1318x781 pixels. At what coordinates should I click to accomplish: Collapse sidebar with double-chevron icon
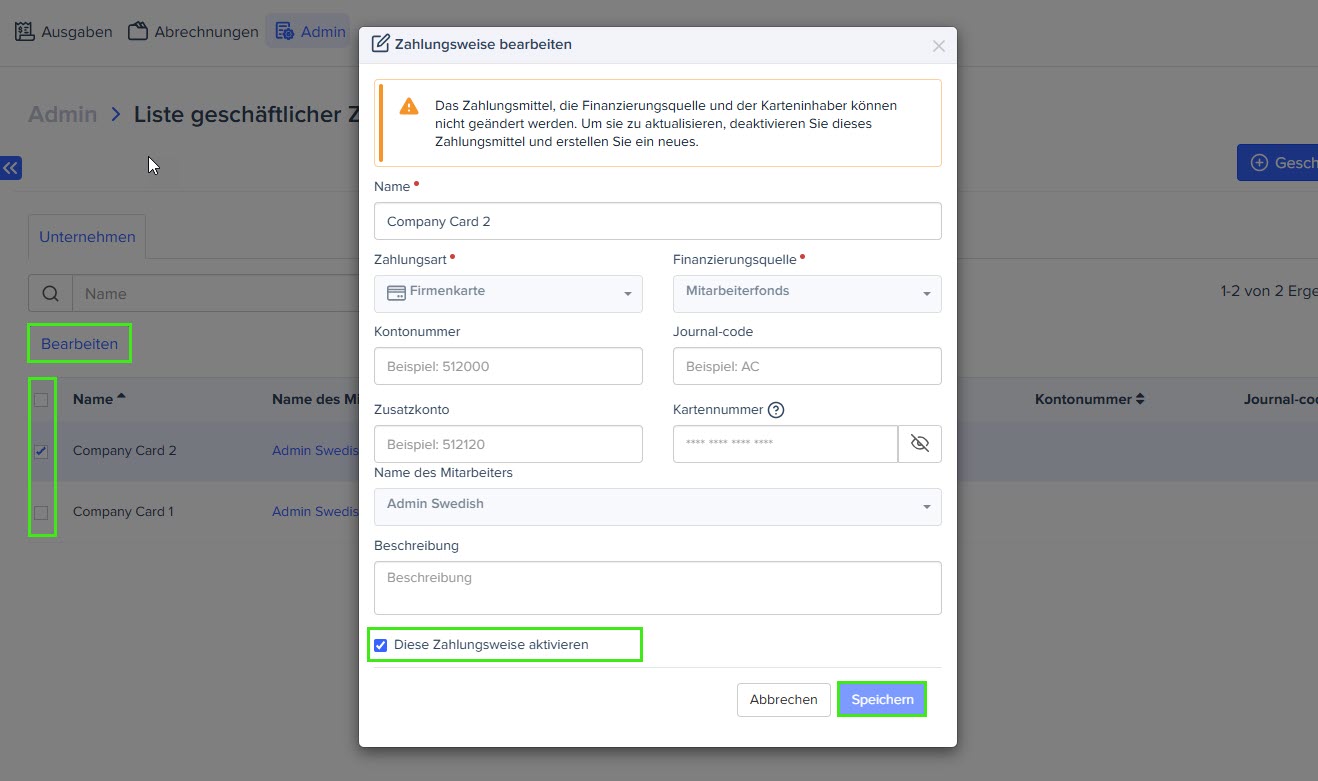click(11, 168)
